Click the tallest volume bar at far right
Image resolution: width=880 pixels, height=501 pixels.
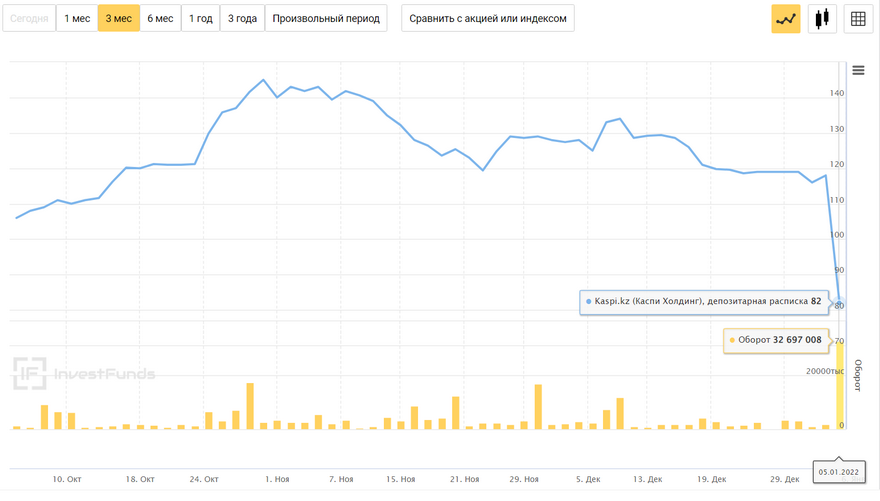pos(840,385)
